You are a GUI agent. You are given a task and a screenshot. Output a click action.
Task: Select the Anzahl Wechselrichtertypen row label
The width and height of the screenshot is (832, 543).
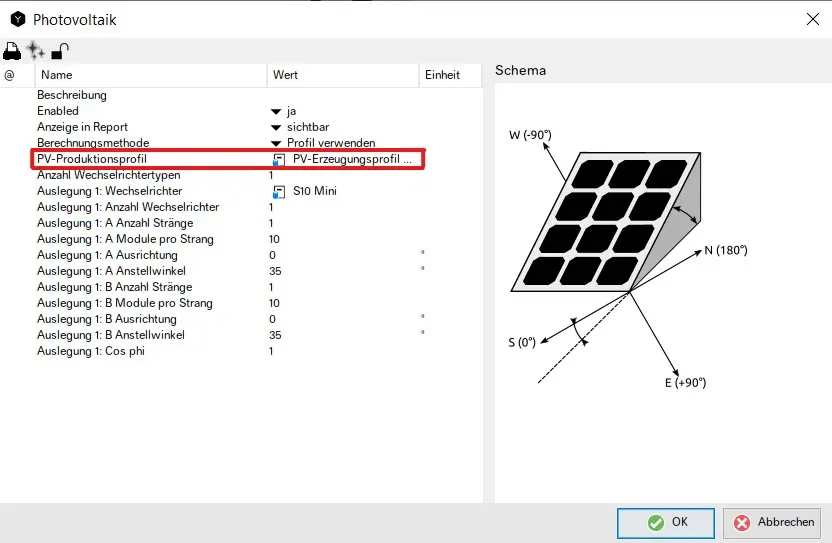[x=109, y=175]
